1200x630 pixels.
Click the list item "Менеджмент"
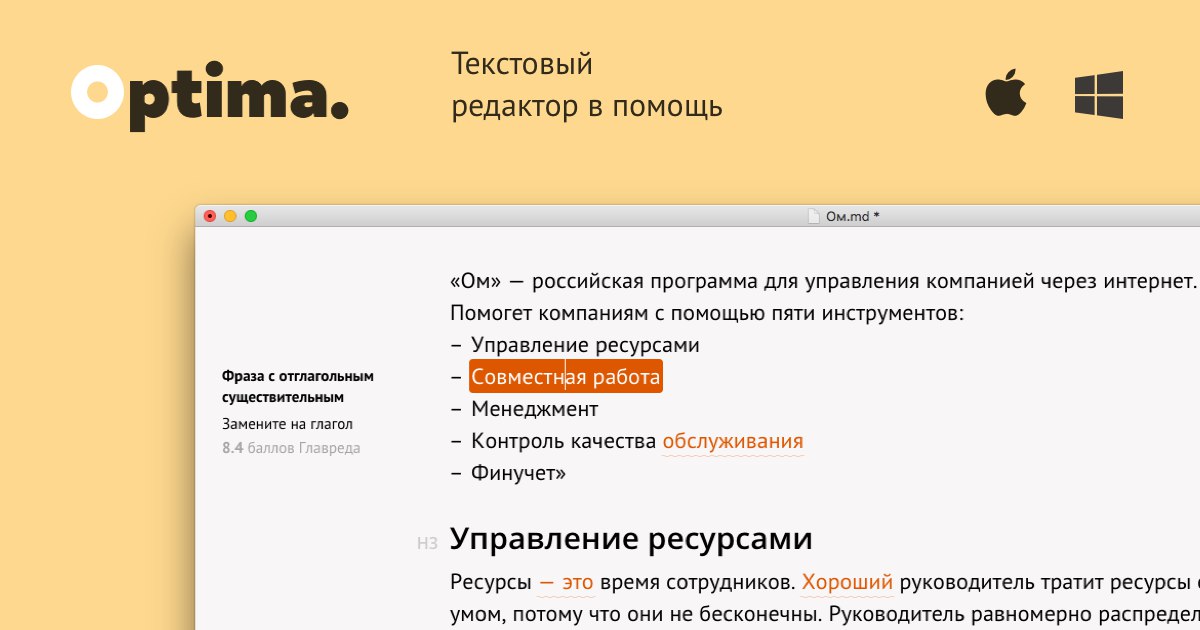point(535,409)
